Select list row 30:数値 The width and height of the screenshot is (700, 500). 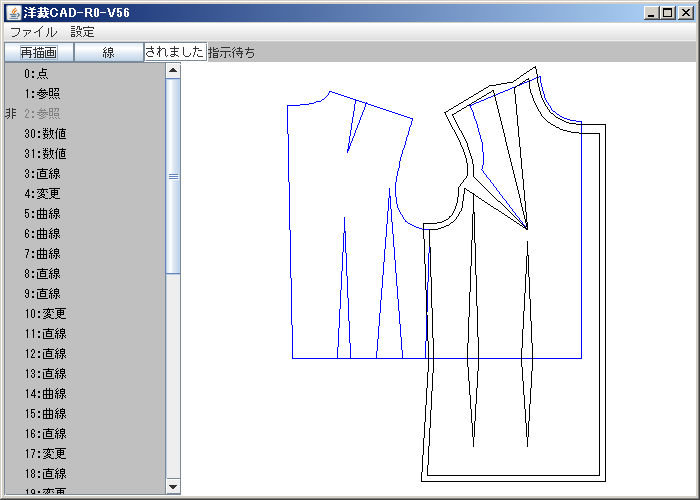[85, 133]
